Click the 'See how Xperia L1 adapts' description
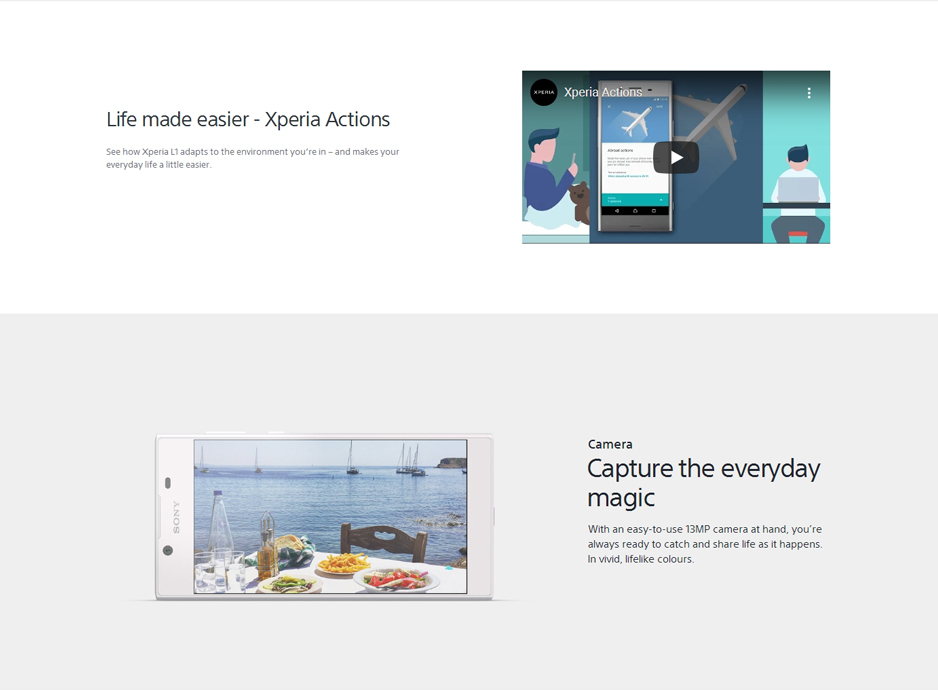Screen dimensions: 938x690 tap(252, 158)
